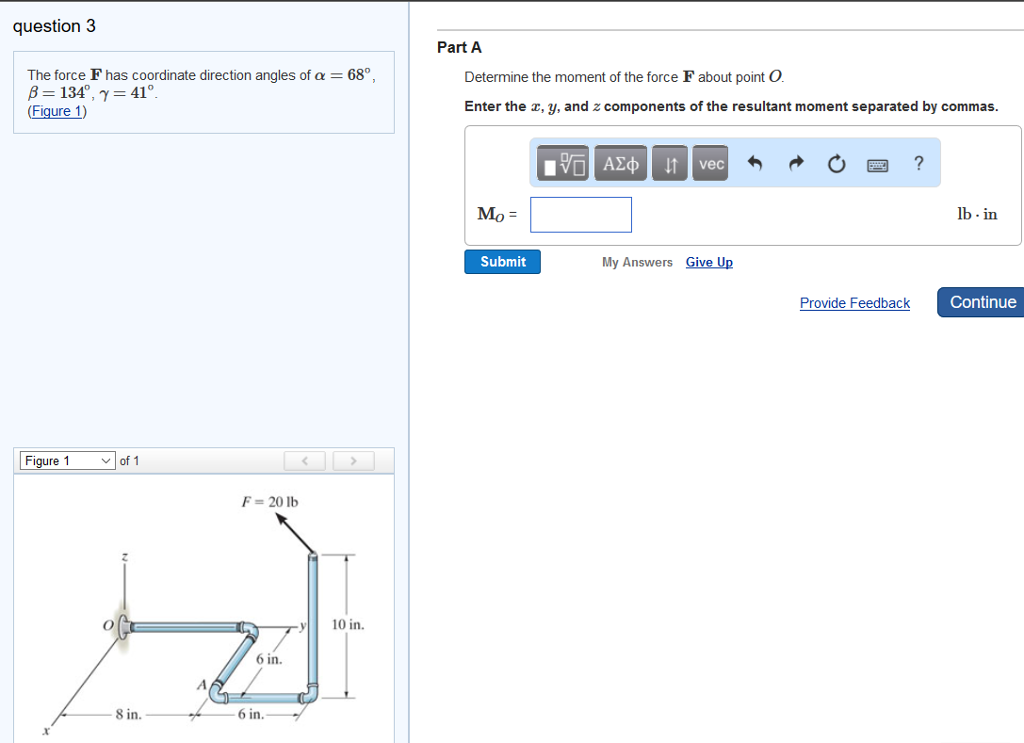Open the on-screen keyboard shortcuts icon
The height and width of the screenshot is (743, 1024).
[877, 163]
